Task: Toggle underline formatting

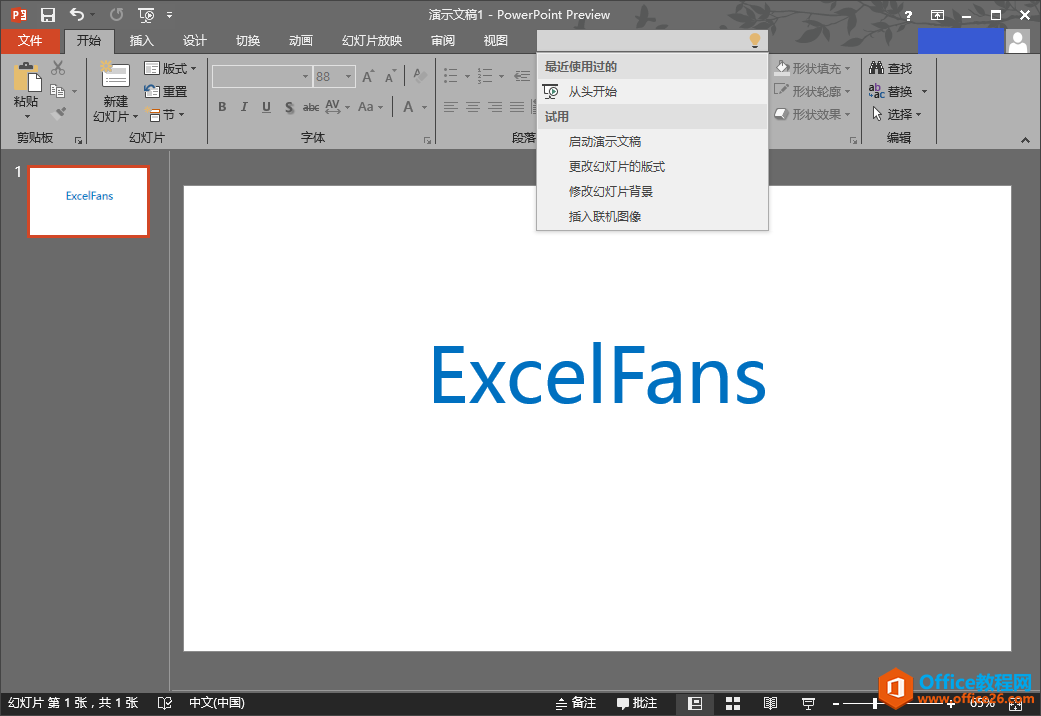Action: pos(266,107)
